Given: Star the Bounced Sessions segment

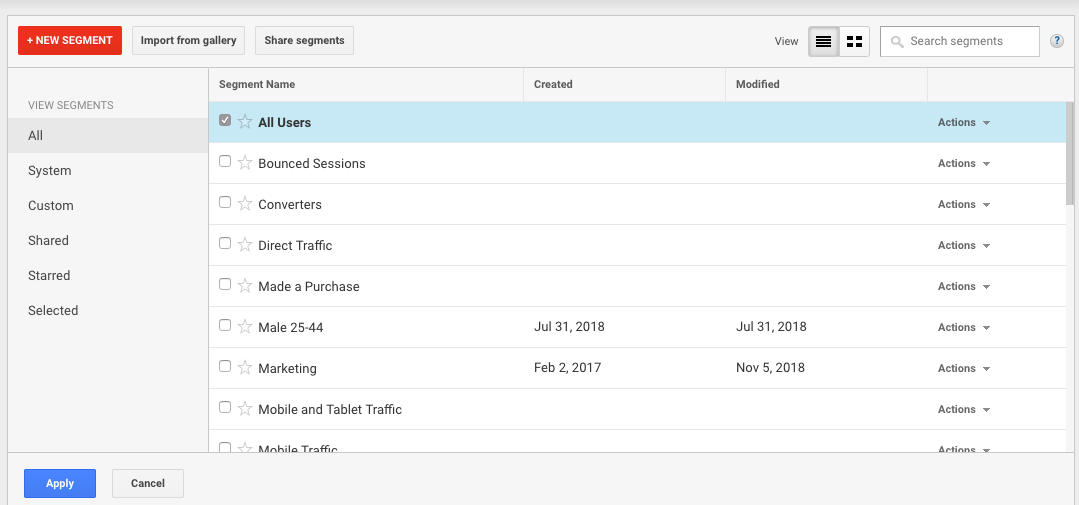Looking at the screenshot, I should coord(245,163).
